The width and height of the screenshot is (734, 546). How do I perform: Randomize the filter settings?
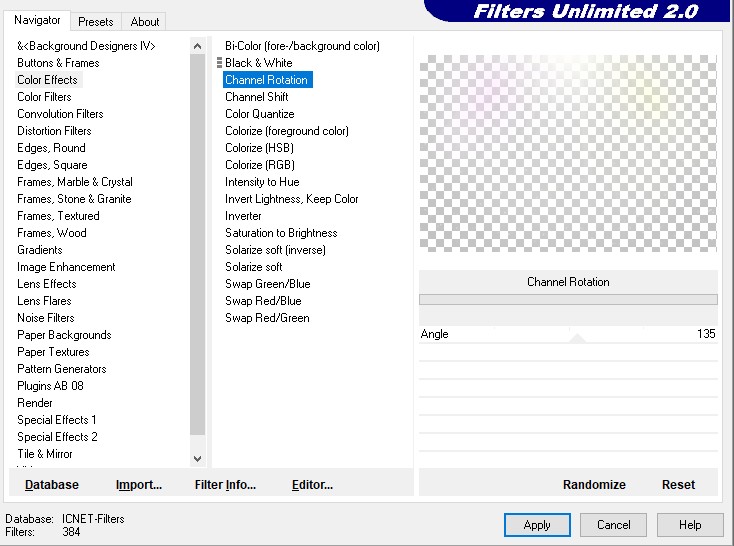(594, 485)
